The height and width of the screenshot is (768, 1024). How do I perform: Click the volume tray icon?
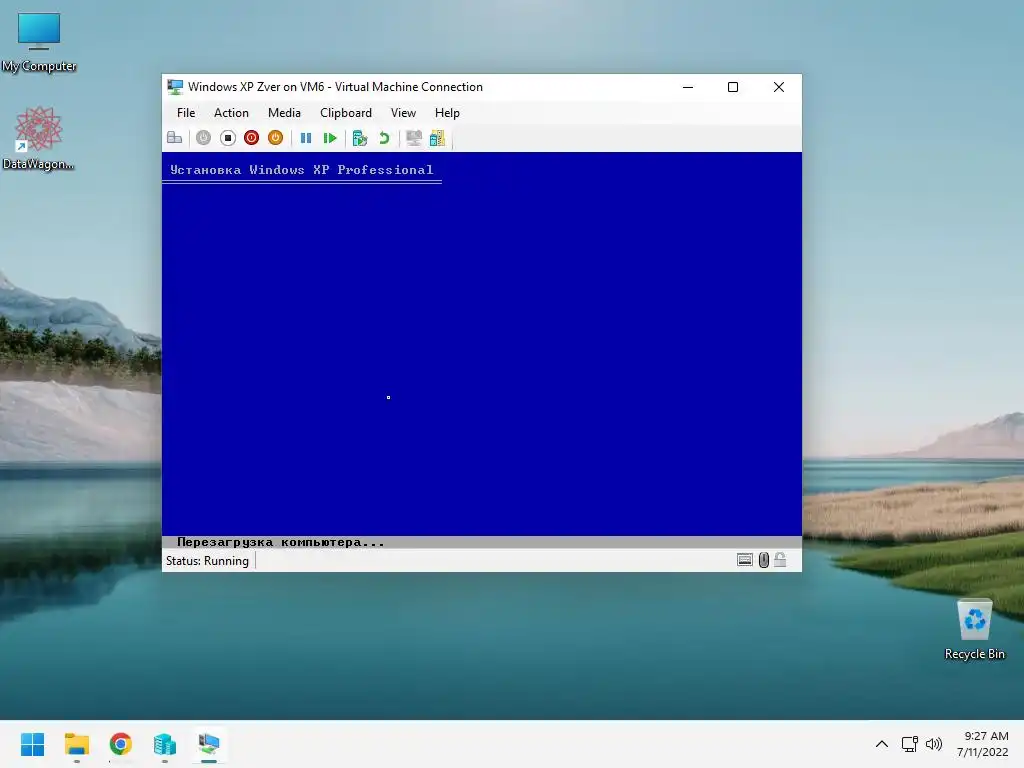(934, 744)
